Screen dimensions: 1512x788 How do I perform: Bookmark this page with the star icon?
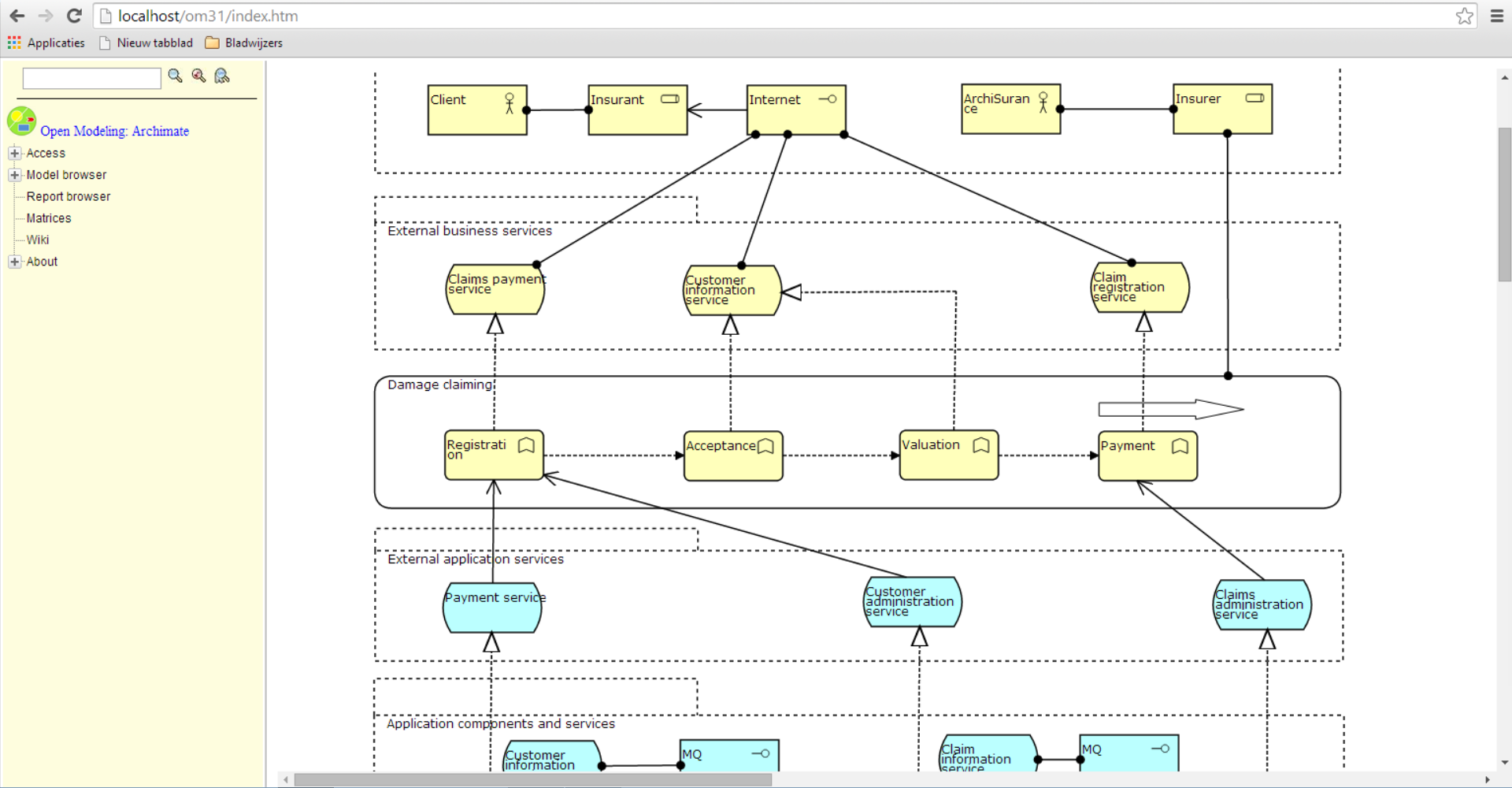(x=1464, y=16)
